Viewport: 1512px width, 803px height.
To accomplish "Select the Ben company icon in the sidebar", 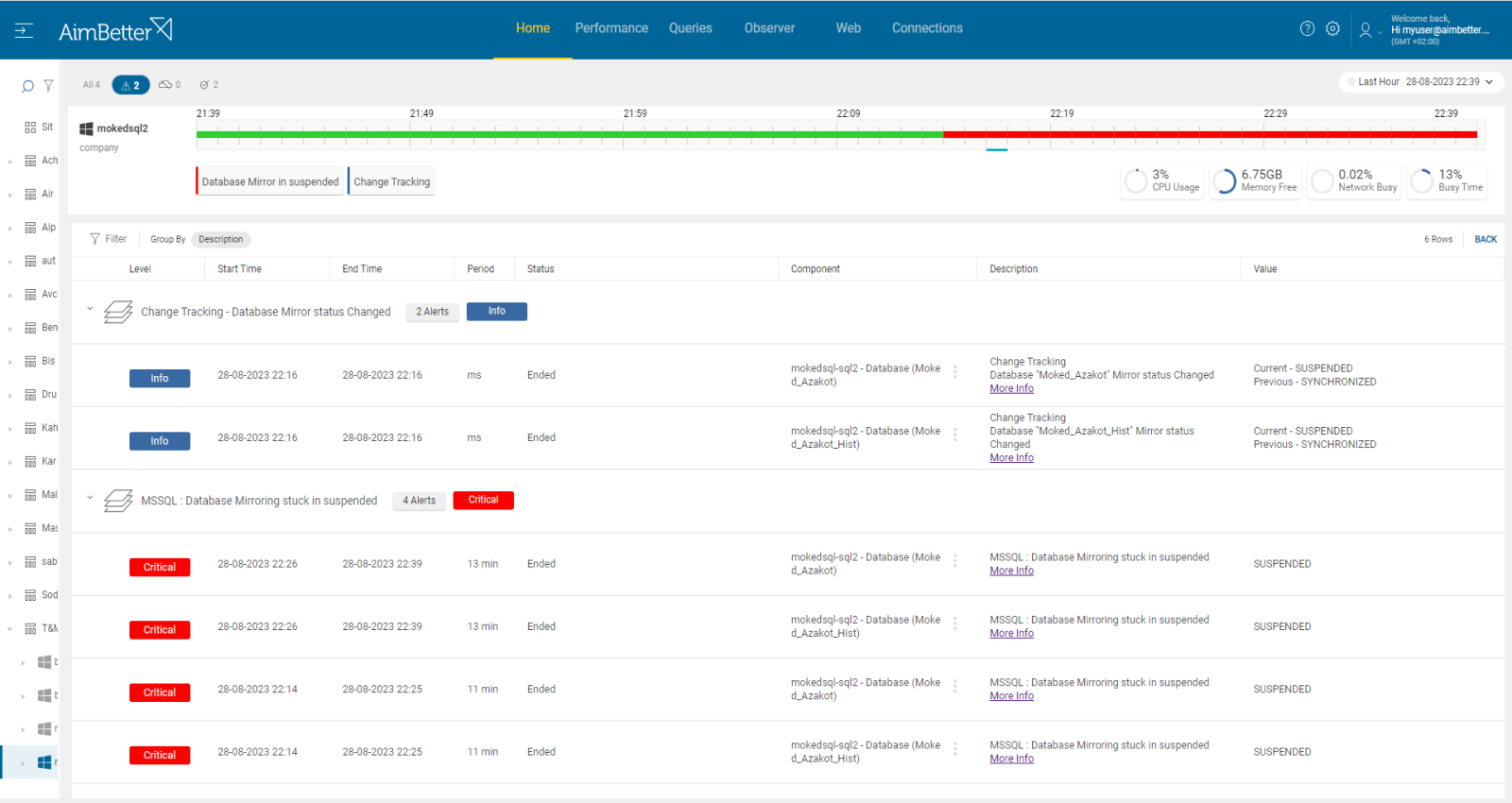I will 30,328.
